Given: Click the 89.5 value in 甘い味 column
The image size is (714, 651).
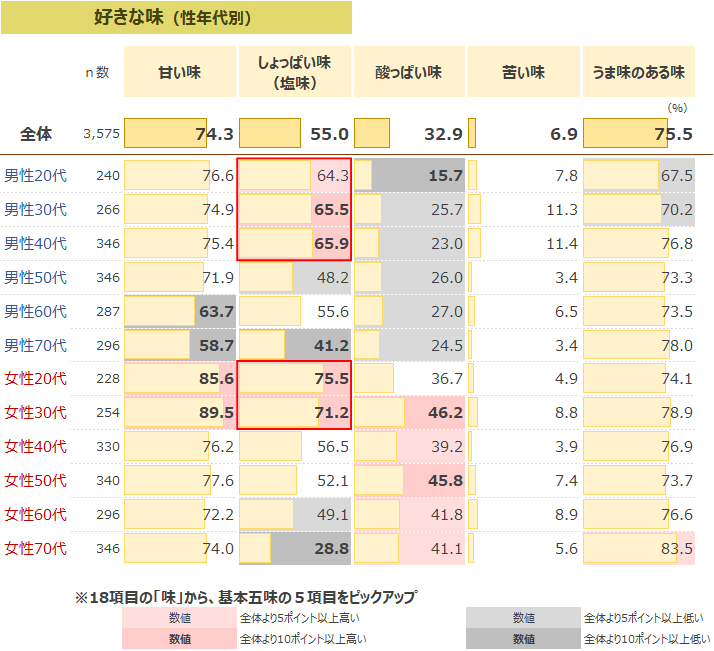Looking at the screenshot, I should (x=215, y=413).
